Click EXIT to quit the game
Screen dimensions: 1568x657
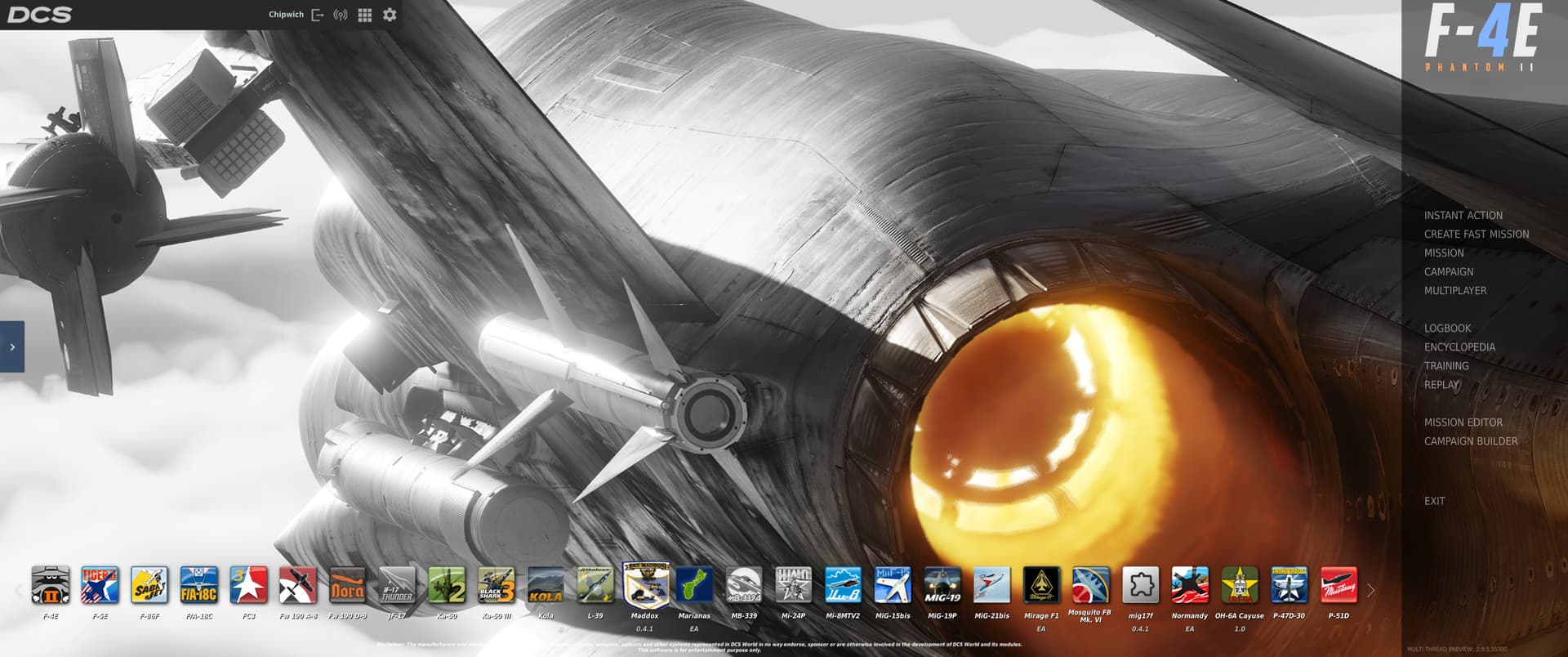coord(1434,501)
